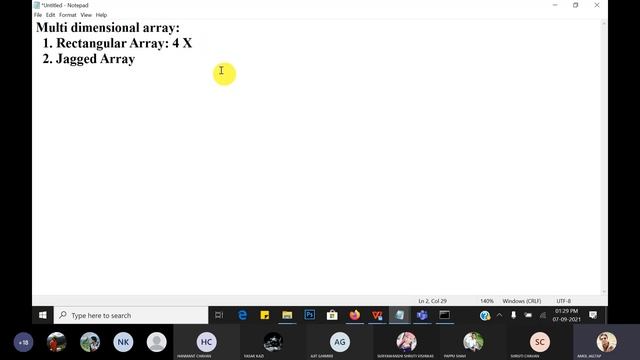640x360 pixels.
Task: Restore down the Notepad window
Action: click(576, 5)
